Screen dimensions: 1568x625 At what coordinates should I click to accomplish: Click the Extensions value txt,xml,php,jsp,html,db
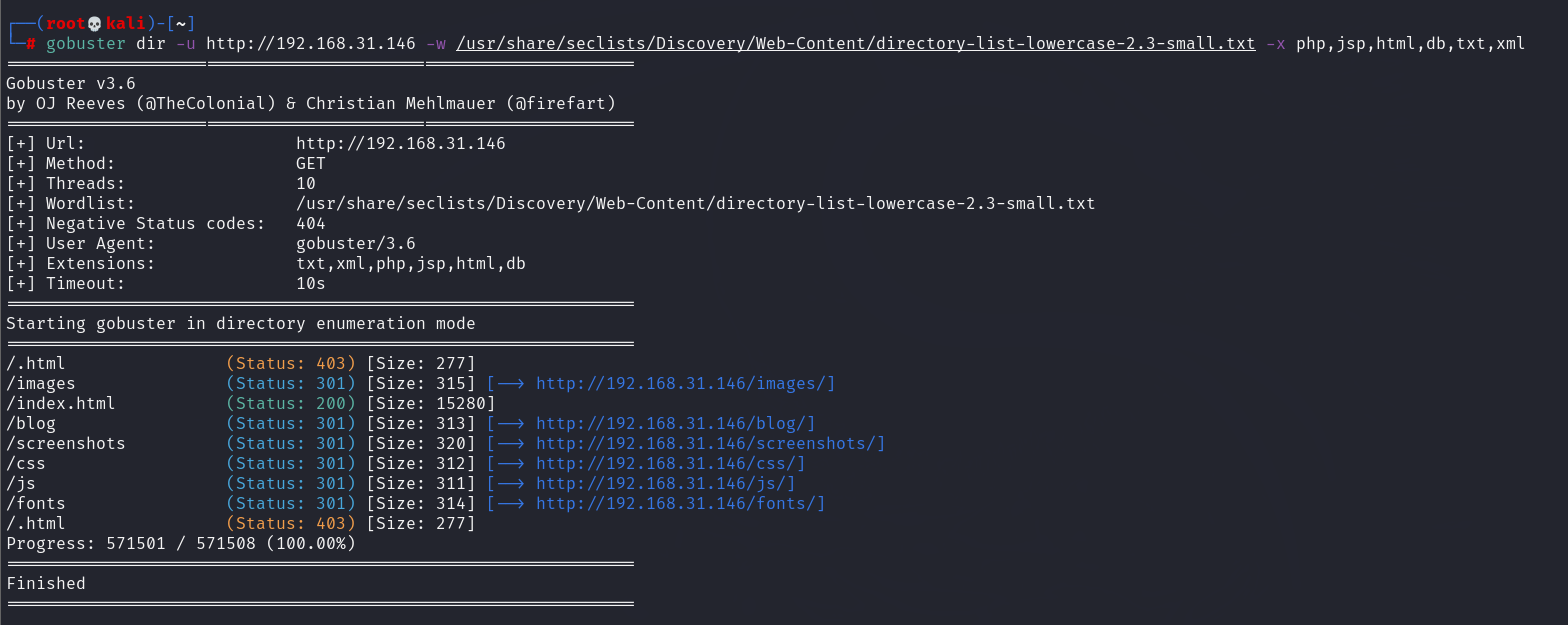[411, 263]
